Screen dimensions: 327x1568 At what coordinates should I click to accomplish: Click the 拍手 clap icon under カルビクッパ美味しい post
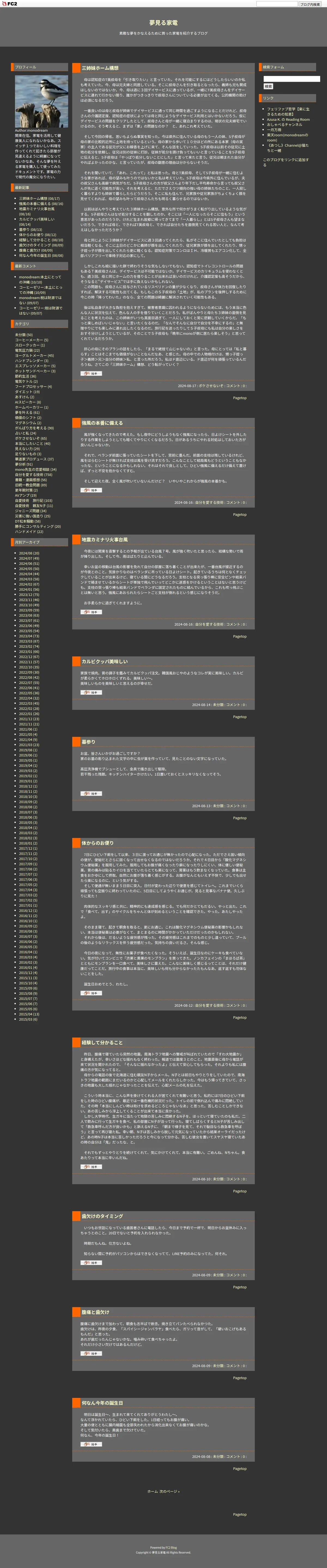tap(91, 692)
